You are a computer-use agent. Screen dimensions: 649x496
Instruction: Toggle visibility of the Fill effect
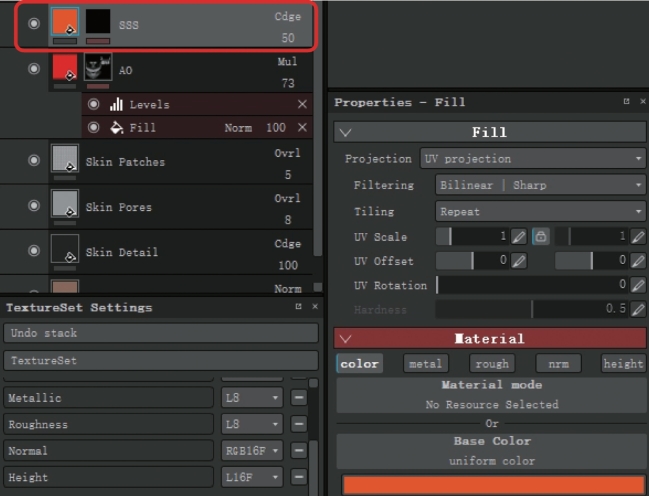(94, 128)
